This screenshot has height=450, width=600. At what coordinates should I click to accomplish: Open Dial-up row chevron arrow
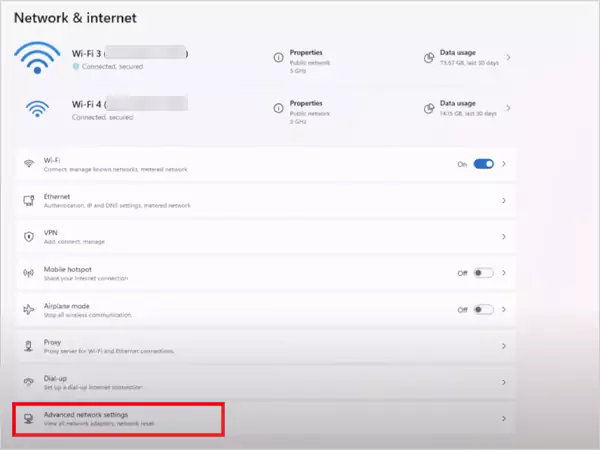[504, 382]
